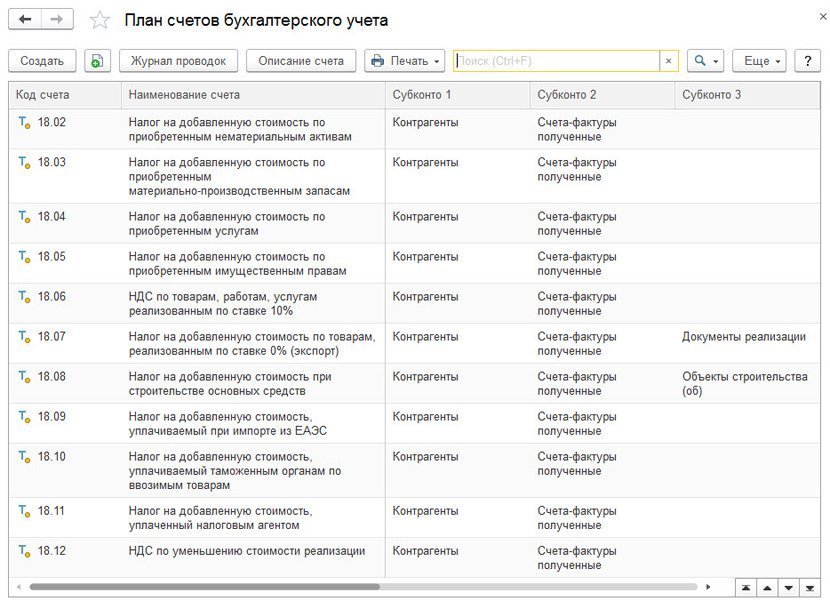Image resolution: width=830 pixels, height=601 pixels.
Task: Select account code 18.02
Action: point(52,122)
